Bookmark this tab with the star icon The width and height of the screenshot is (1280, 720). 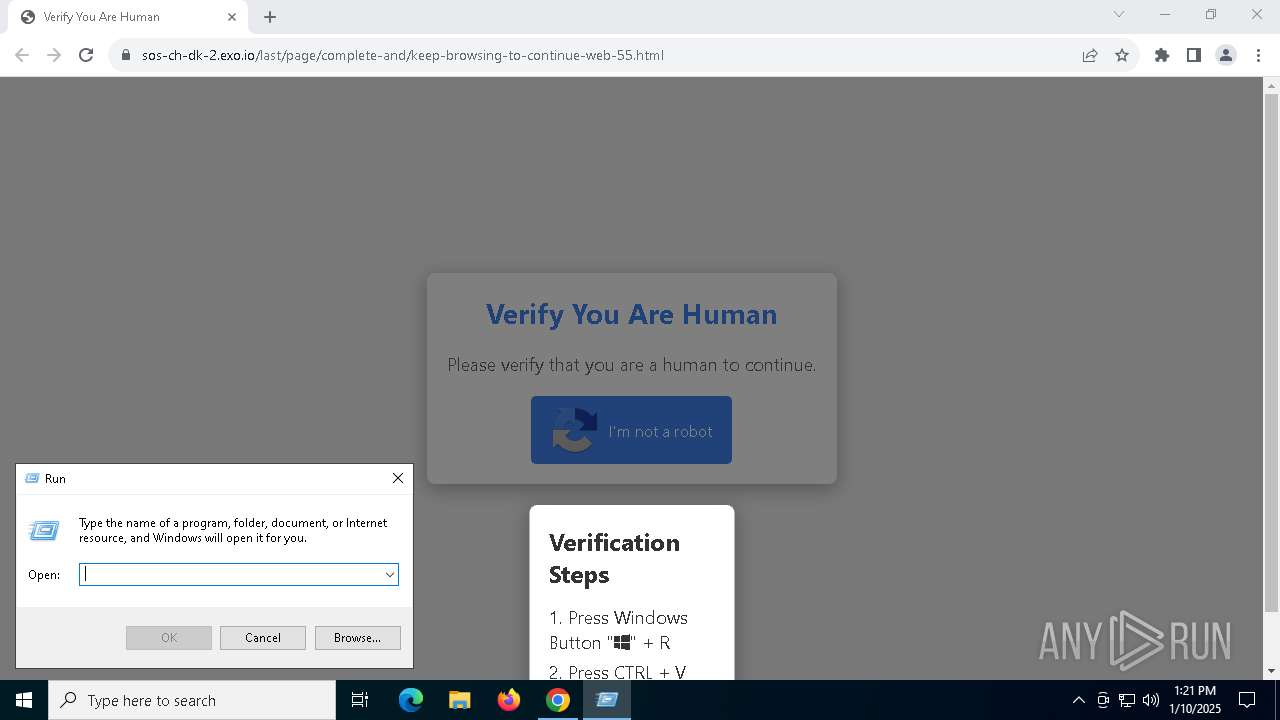1122,55
